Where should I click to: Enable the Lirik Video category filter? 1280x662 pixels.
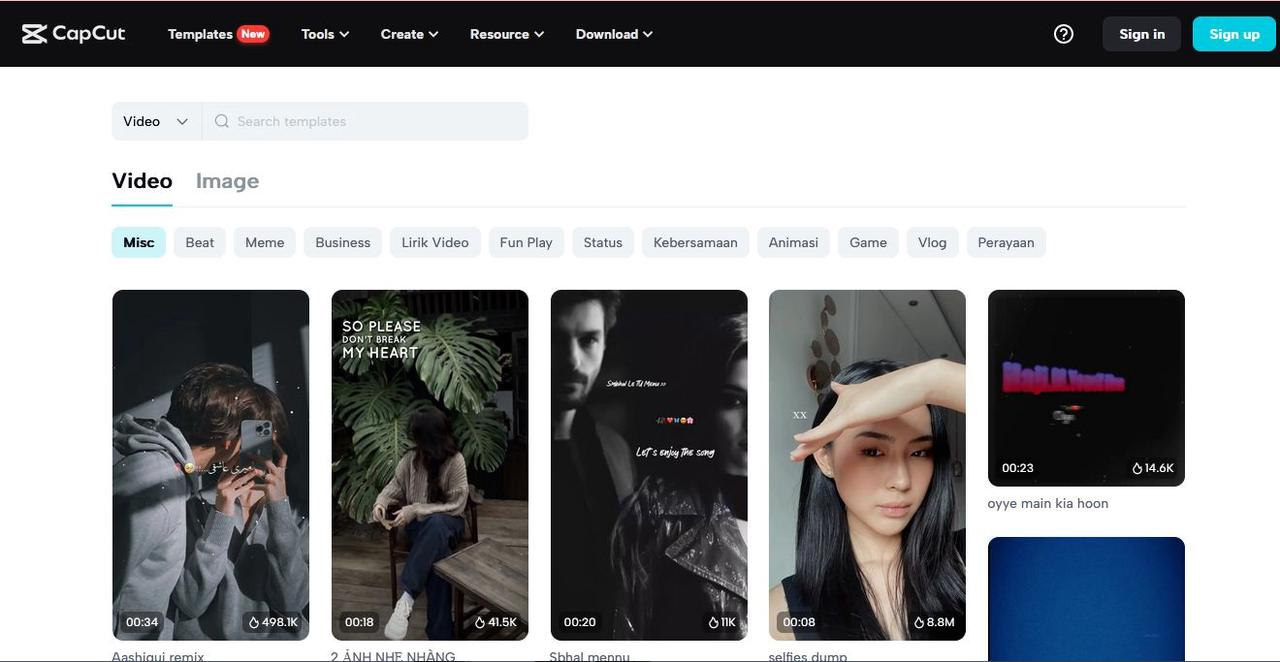tap(435, 242)
